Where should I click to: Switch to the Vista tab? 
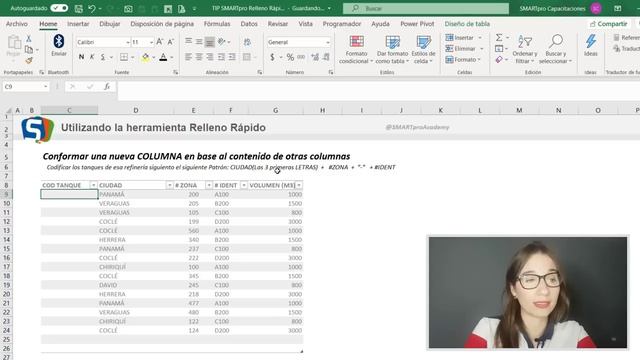(x=305, y=24)
